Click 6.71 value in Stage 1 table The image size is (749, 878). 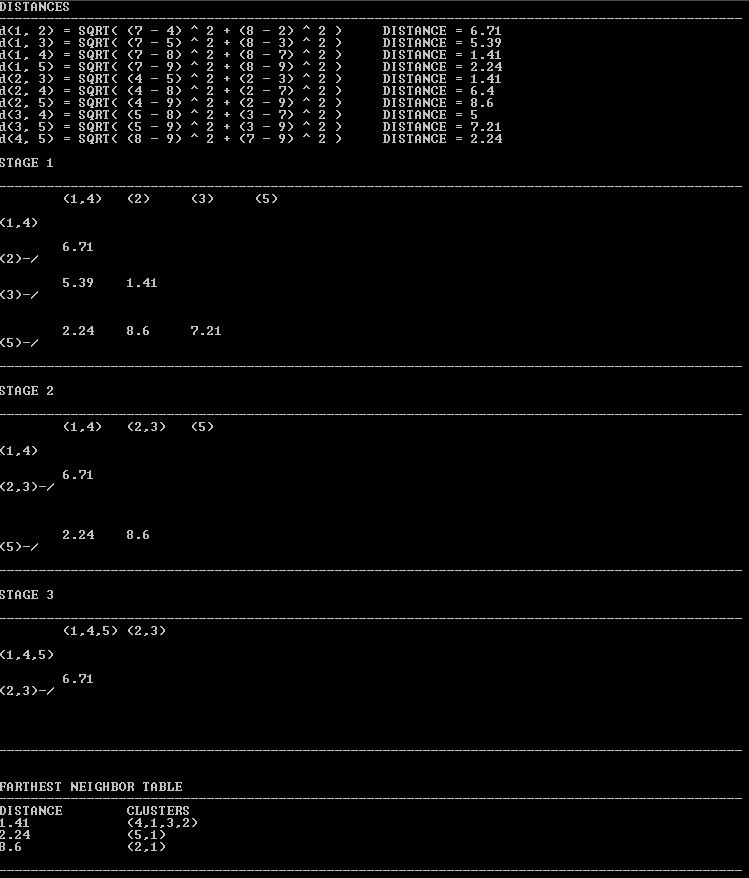pyautogui.click(x=78, y=247)
